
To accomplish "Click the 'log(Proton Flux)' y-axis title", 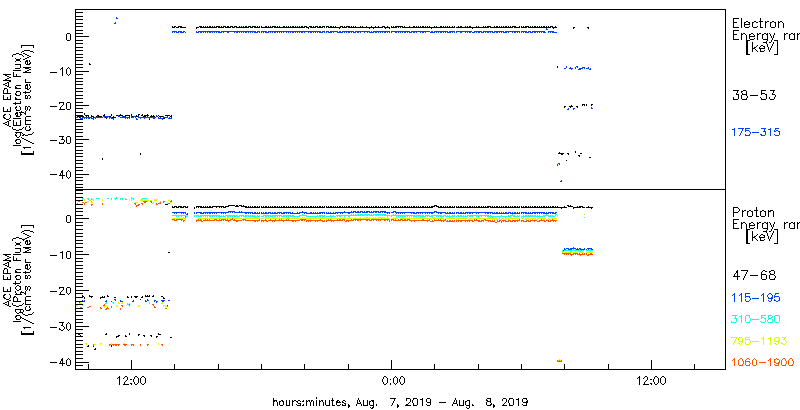I will click(18, 281).
